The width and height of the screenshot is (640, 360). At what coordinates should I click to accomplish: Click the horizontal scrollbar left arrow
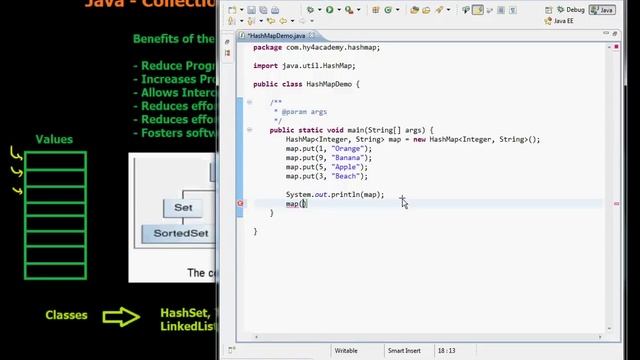[x=256, y=337]
